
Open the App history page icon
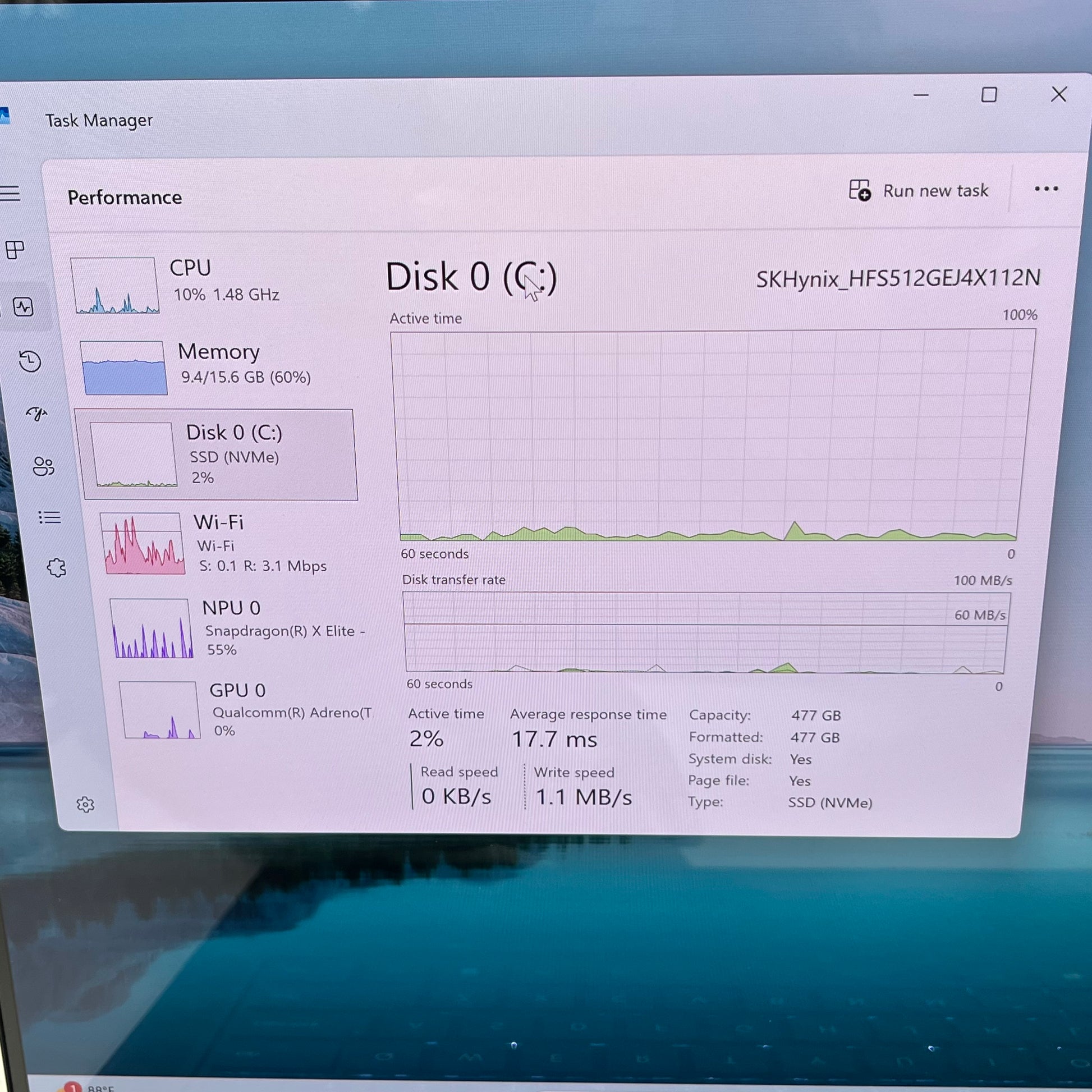(x=29, y=361)
